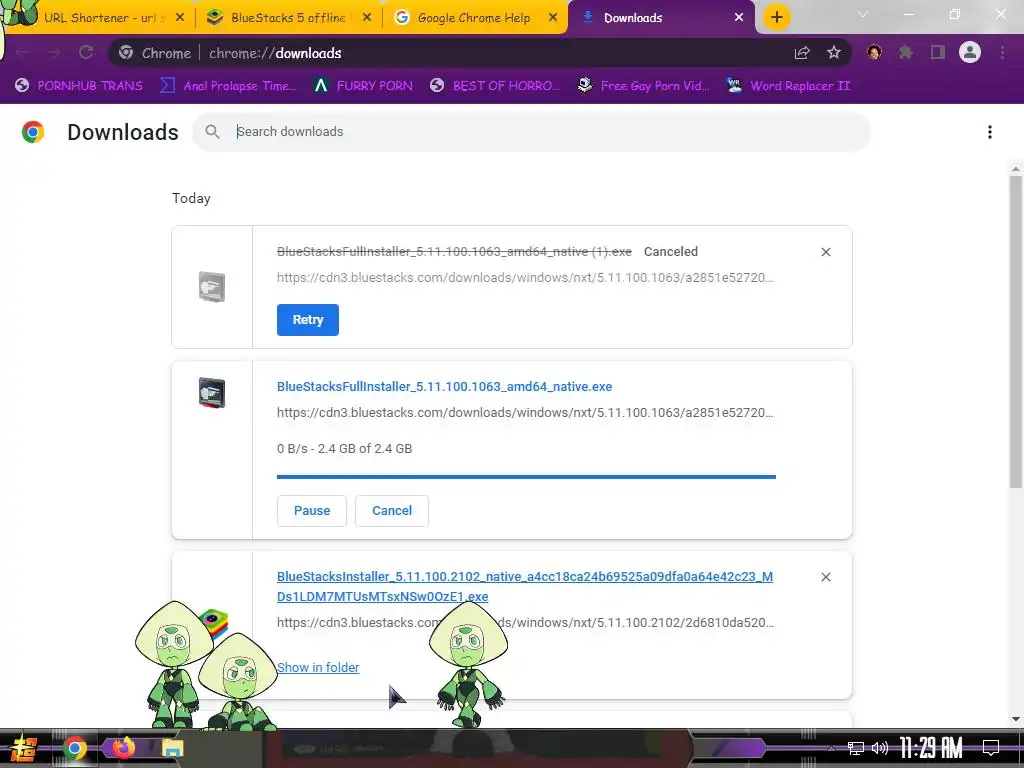Open the extensions puzzle icon
This screenshot has width=1024, height=768.
click(906, 53)
